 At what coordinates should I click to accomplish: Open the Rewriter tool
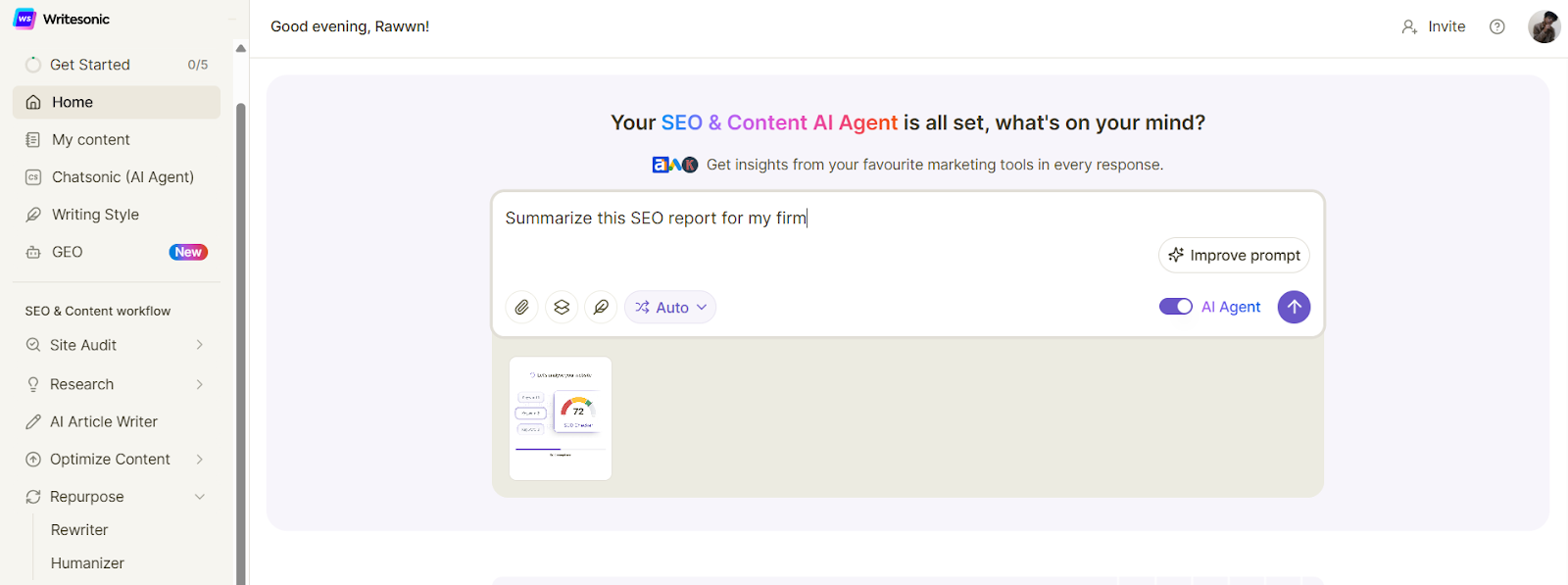click(79, 530)
